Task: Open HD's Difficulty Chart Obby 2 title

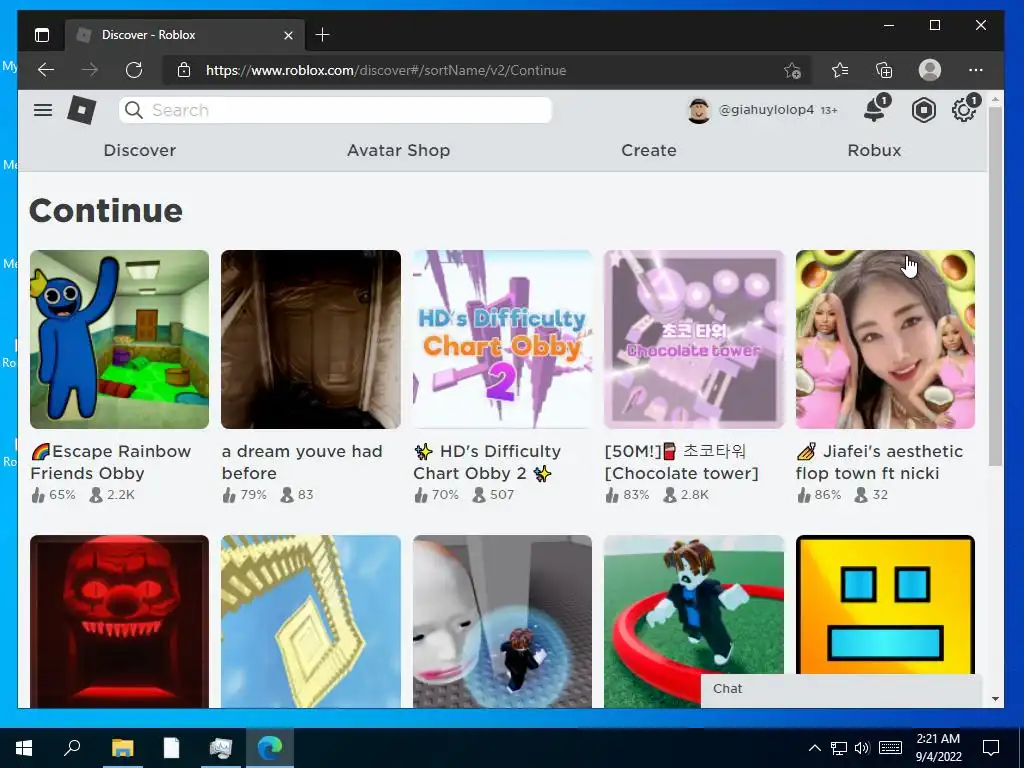Action: 487,462
